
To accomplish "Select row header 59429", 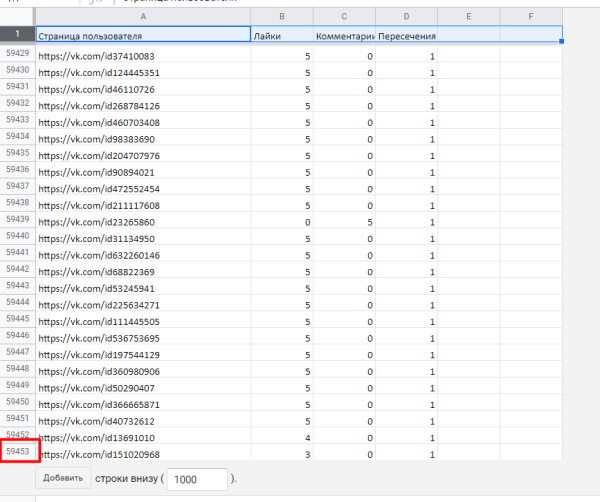I will 18,52.
